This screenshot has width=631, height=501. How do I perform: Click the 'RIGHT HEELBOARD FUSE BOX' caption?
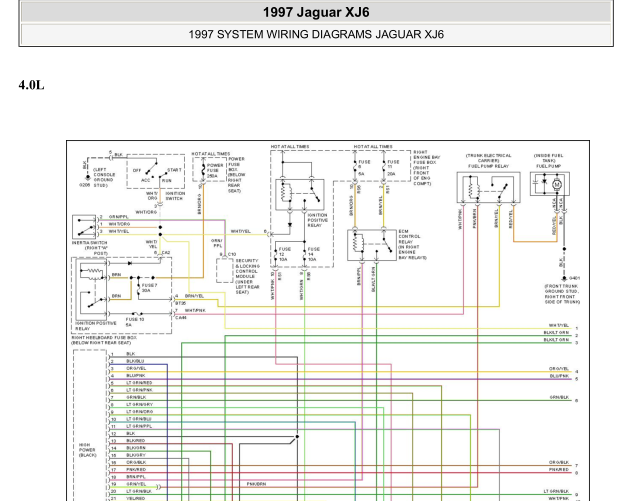[x=104, y=338]
